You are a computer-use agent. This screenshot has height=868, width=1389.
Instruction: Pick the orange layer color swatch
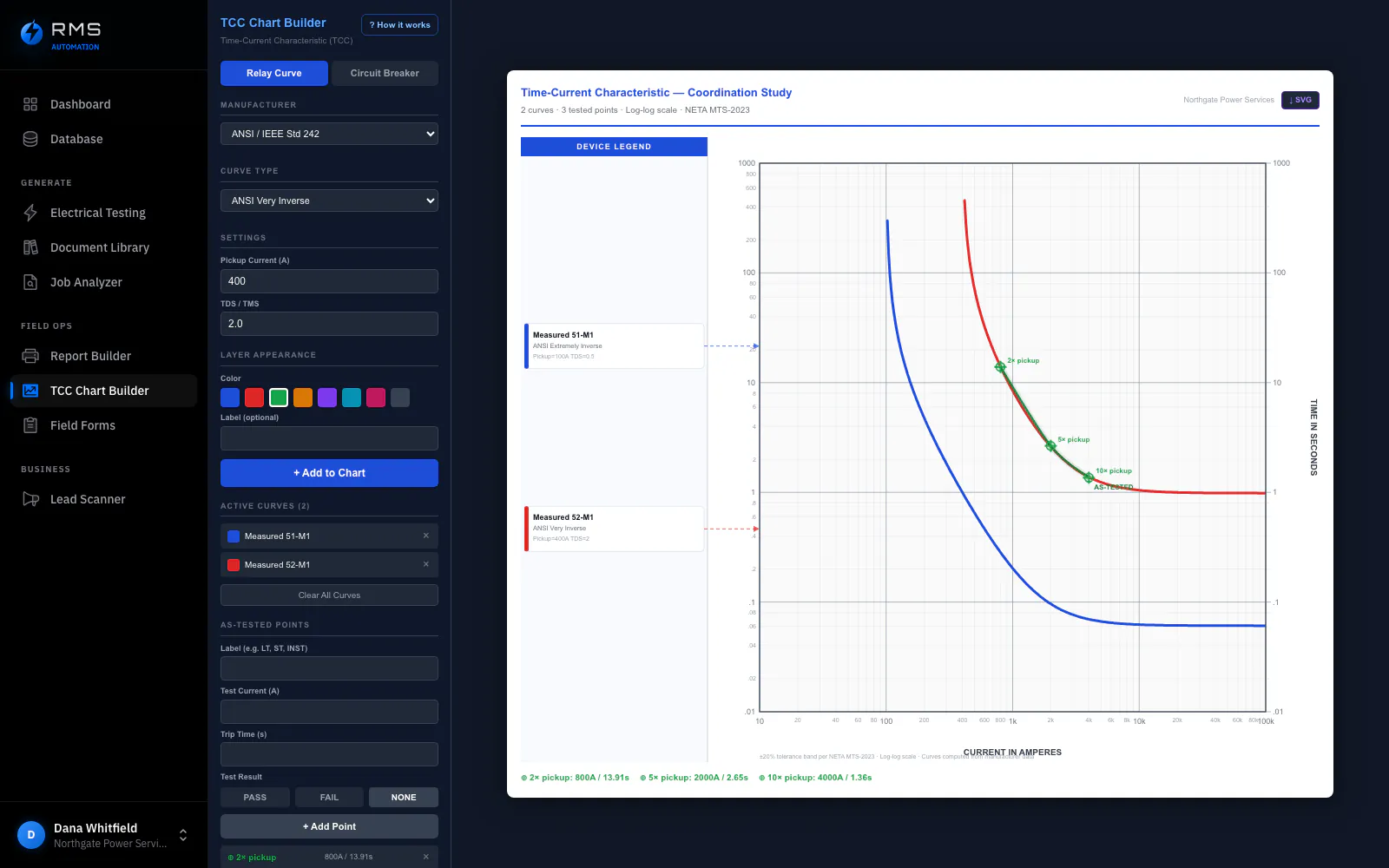pyautogui.click(x=303, y=398)
